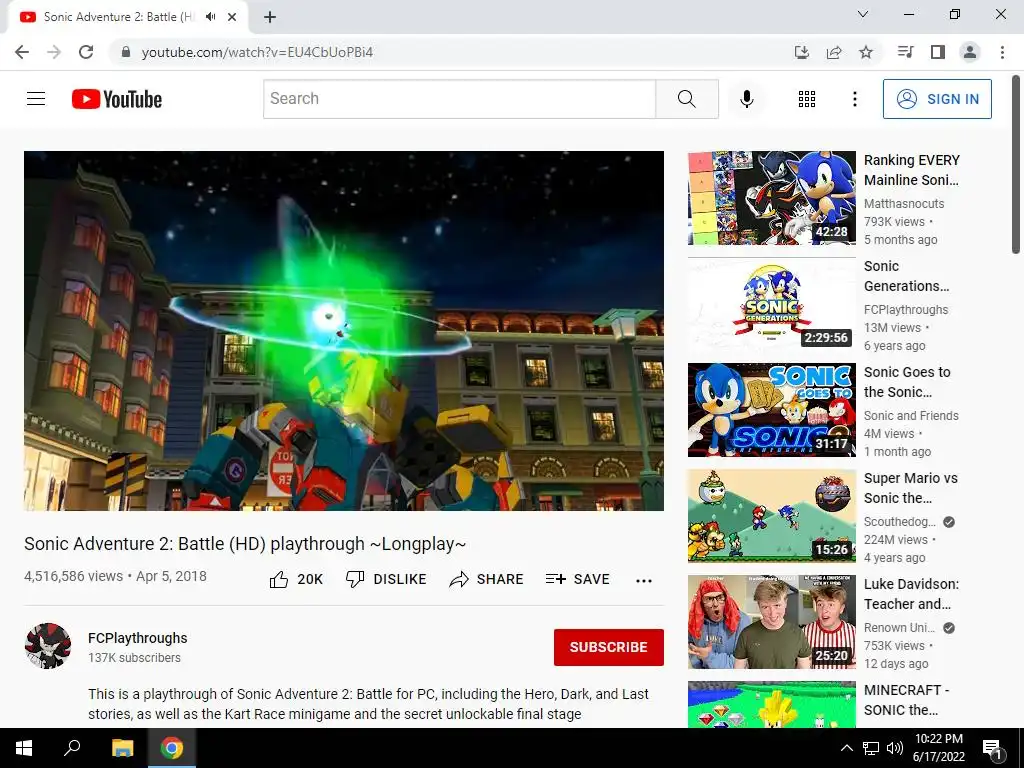Screen dimensions: 1024x768
Task: Open more actions below the video
Action: (643, 580)
